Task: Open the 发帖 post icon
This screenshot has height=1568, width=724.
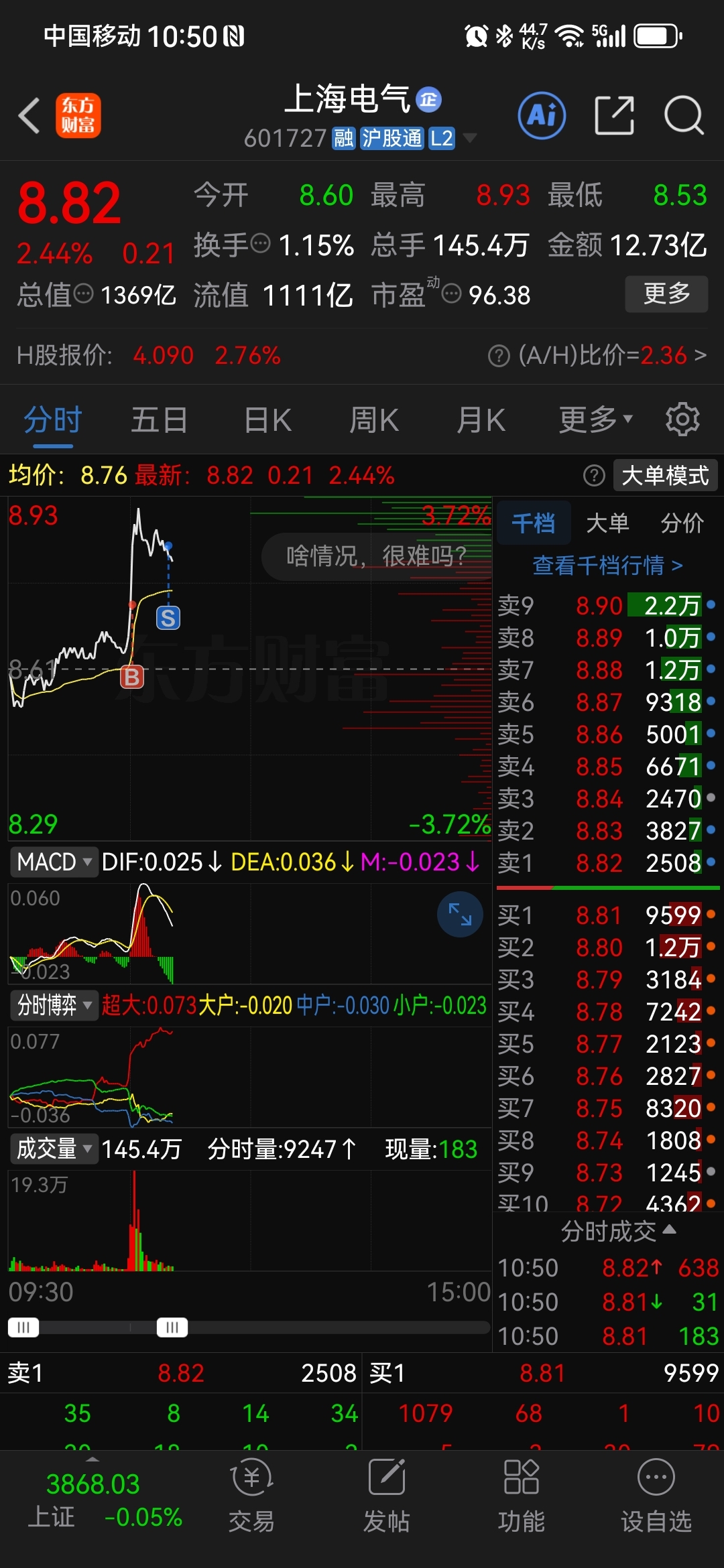Action: (387, 1496)
